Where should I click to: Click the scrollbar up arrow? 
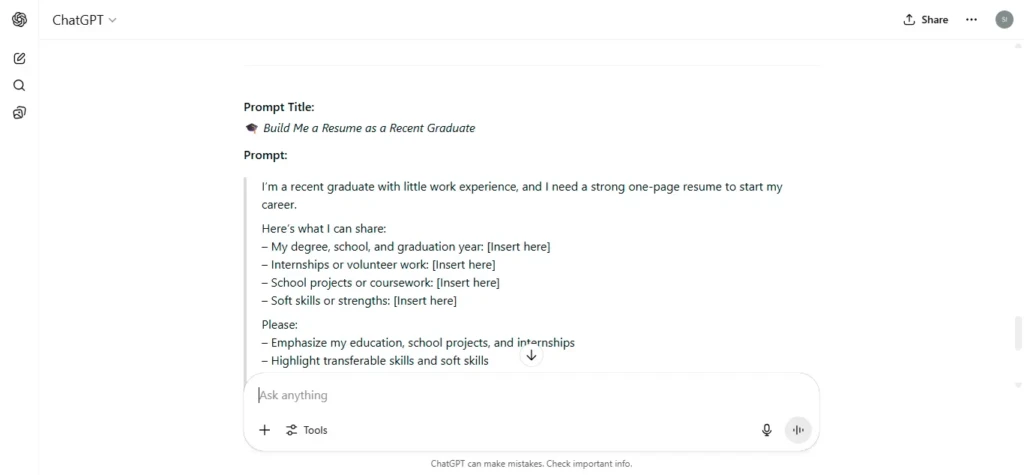tap(1017, 46)
